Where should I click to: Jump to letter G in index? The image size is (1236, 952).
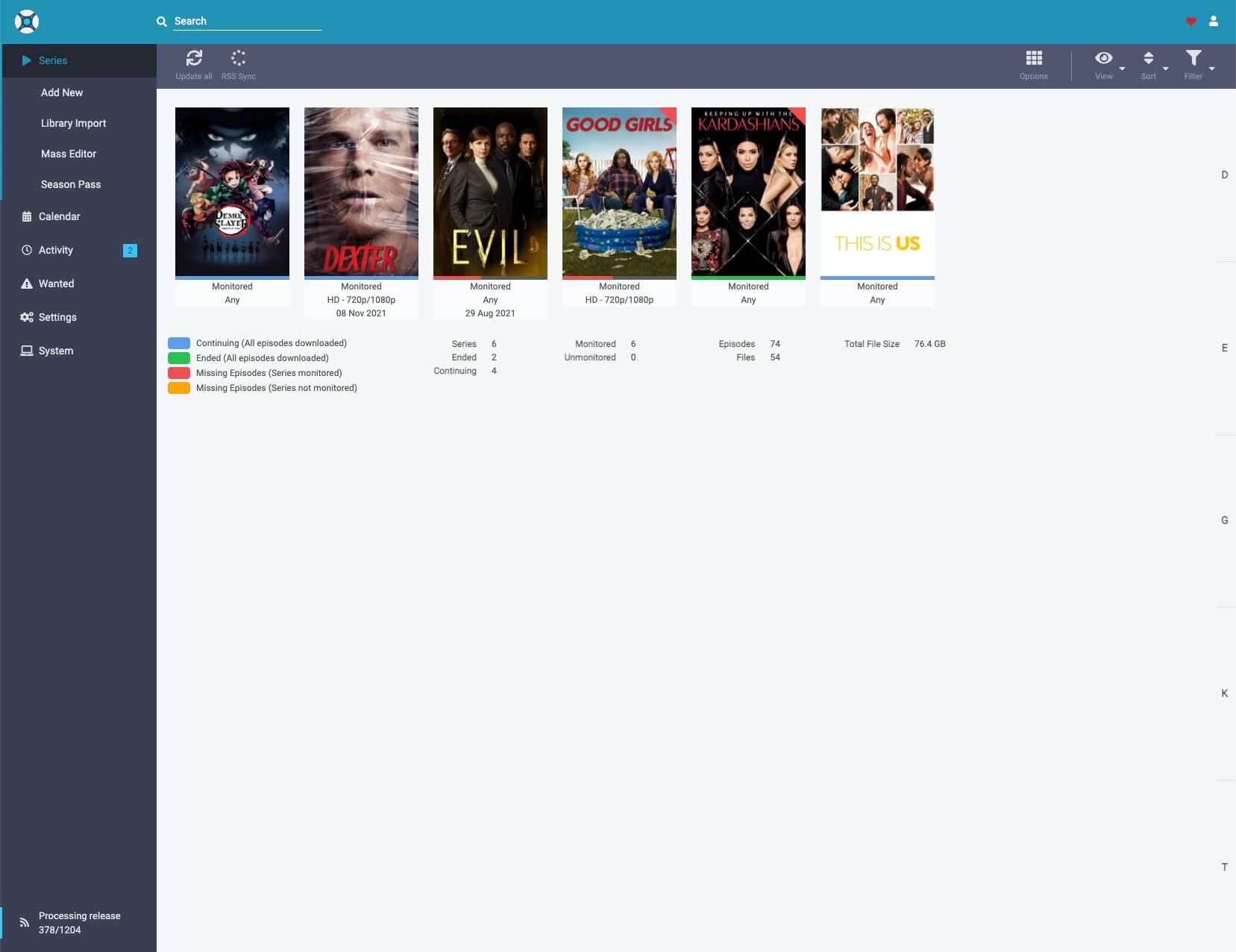click(x=1224, y=520)
